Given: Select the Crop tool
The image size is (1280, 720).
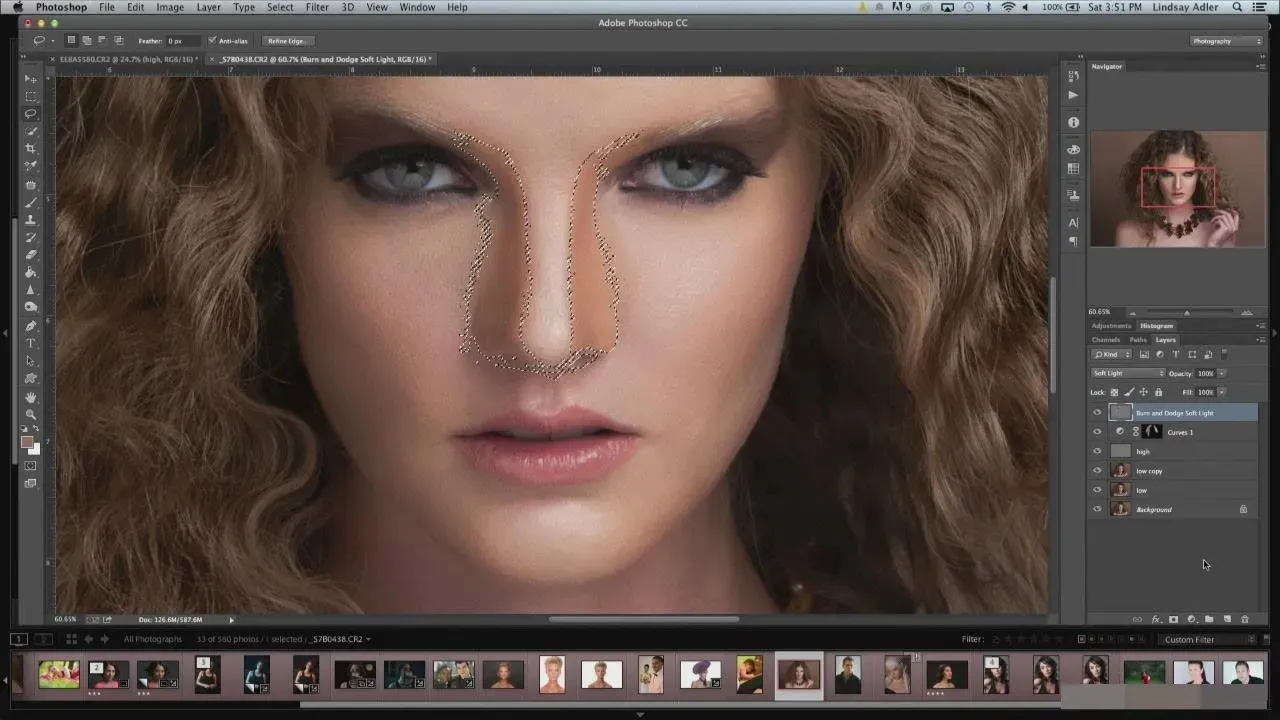Looking at the screenshot, I should (x=31, y=149).
